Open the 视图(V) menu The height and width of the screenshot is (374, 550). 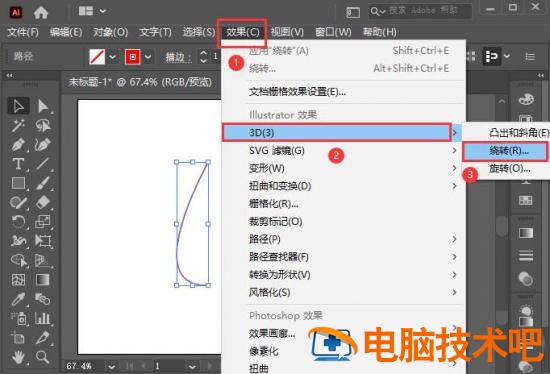287,32
